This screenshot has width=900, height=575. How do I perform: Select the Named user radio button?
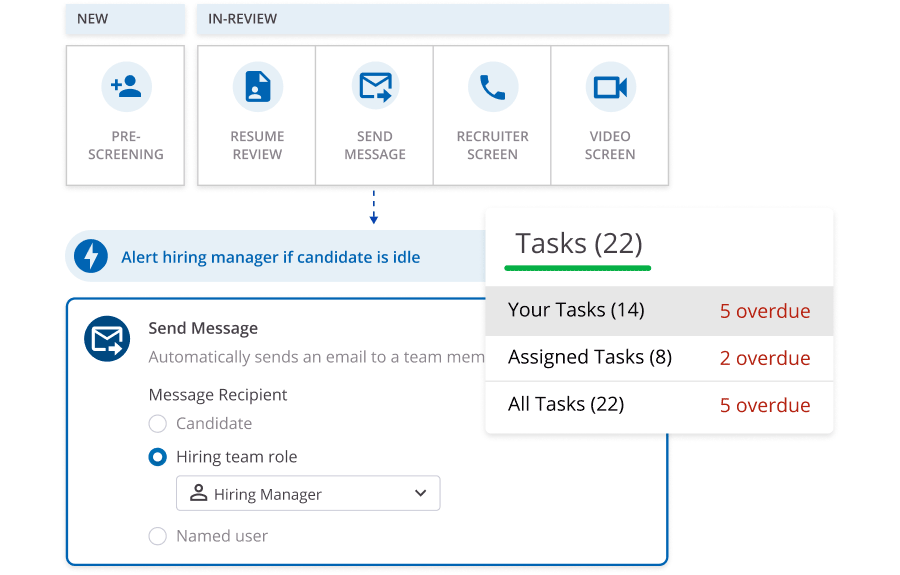point(157,536)
